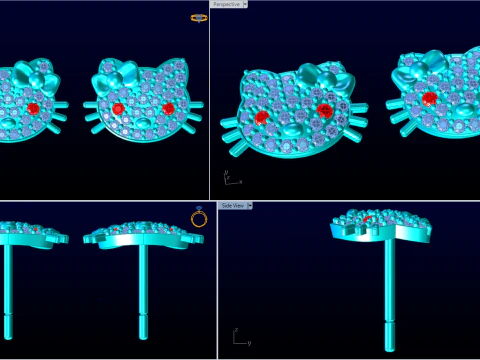
Task: Expand the Side View dropdown arrow
Action: tap(250, 206)
